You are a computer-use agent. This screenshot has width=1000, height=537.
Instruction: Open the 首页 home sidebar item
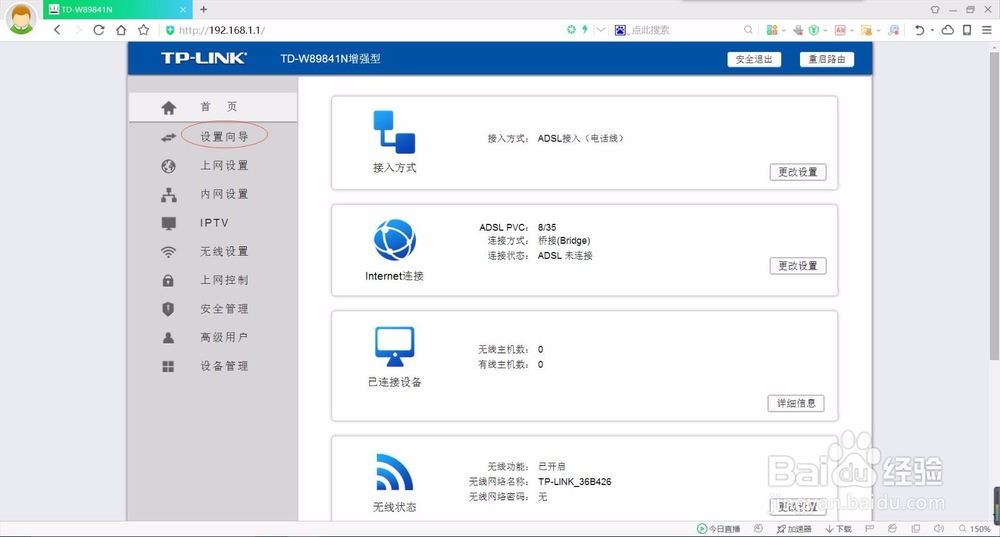pyautogui.click(x=213, y=107)
